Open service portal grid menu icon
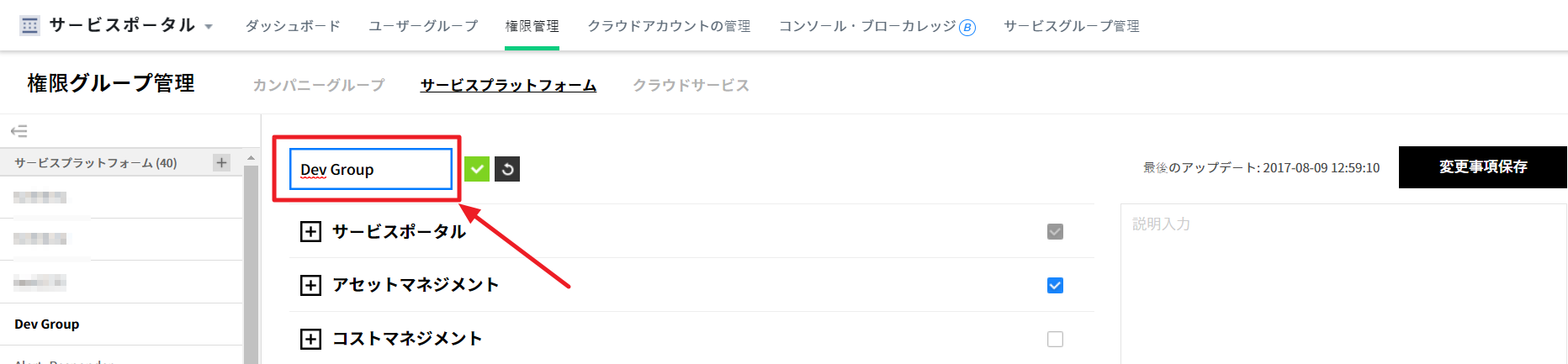This screenshot has width=1568, height=364. click(x=29, y=25)
